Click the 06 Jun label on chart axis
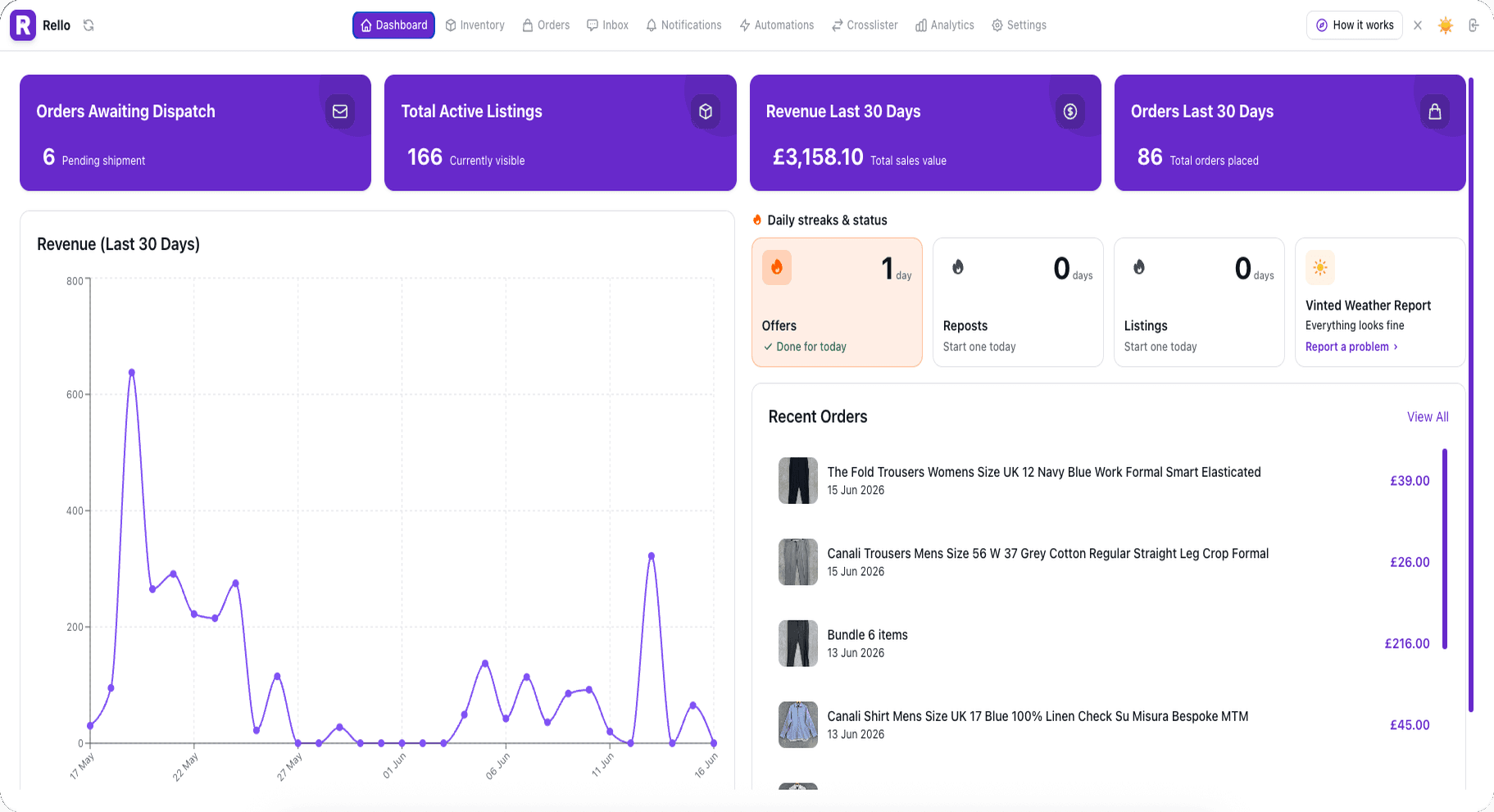Screen dimensions: 1494x812 tap(497, 766)
